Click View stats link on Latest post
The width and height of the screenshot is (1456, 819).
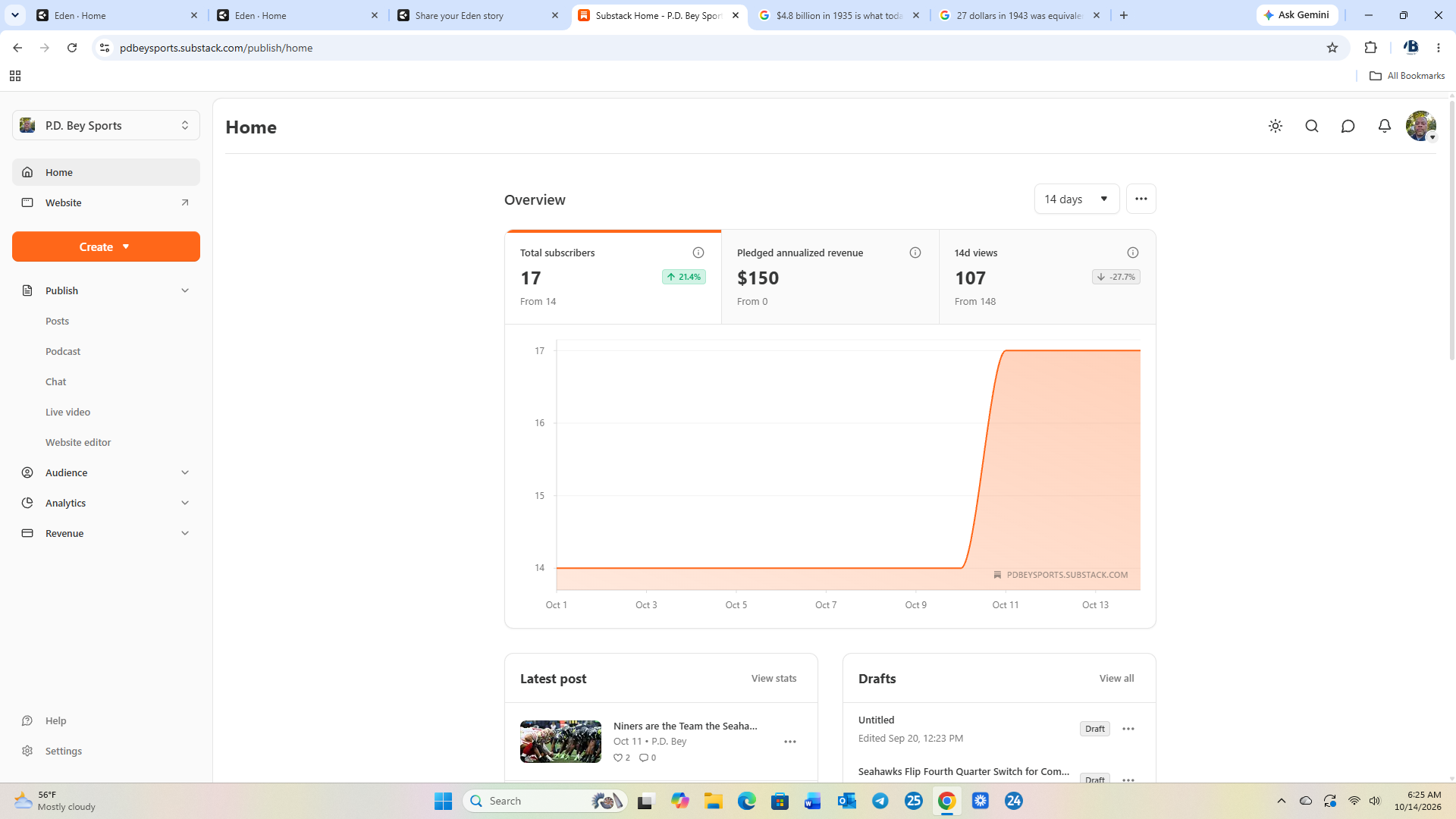[x=773, y=678]
